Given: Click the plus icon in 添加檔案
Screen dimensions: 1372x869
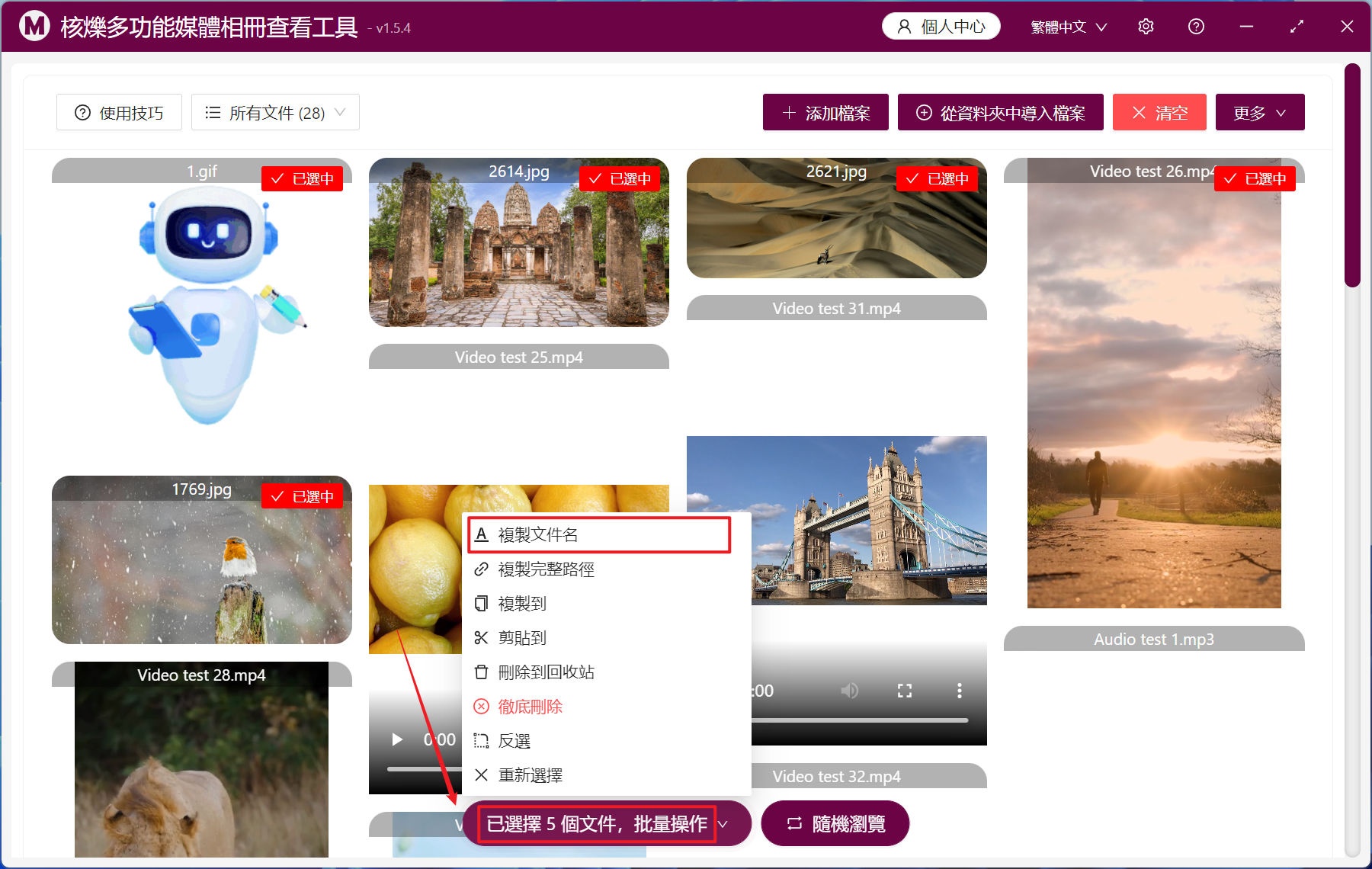Looking at the screenshot, I should 789,113.
